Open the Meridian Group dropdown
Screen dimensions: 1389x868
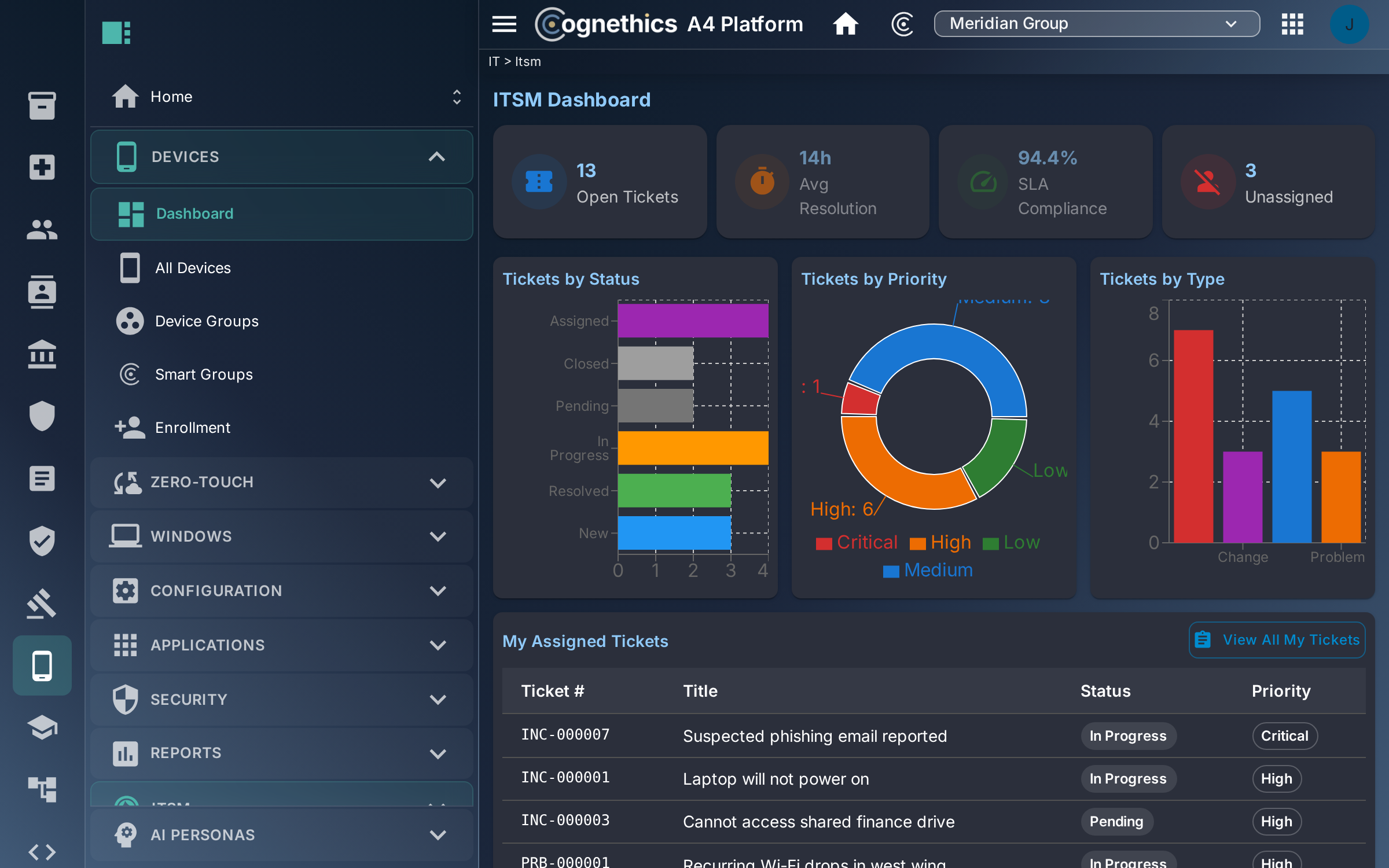pos(1097,24)
